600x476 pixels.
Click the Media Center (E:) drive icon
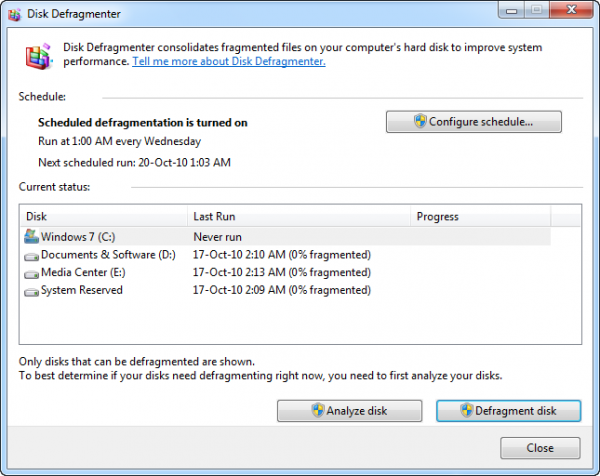[30, 272]
